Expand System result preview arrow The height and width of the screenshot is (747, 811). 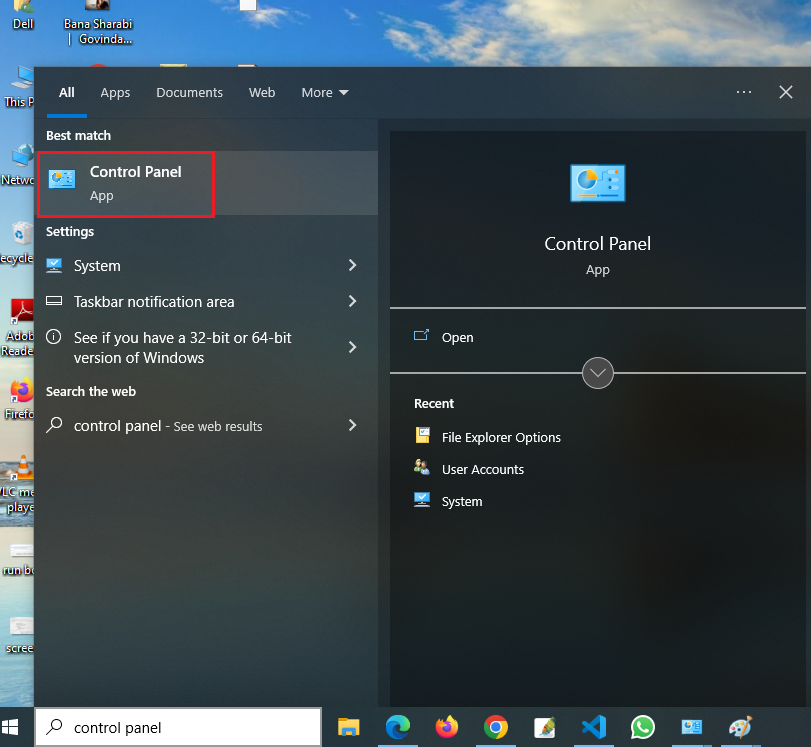click(x=353, y=265)
